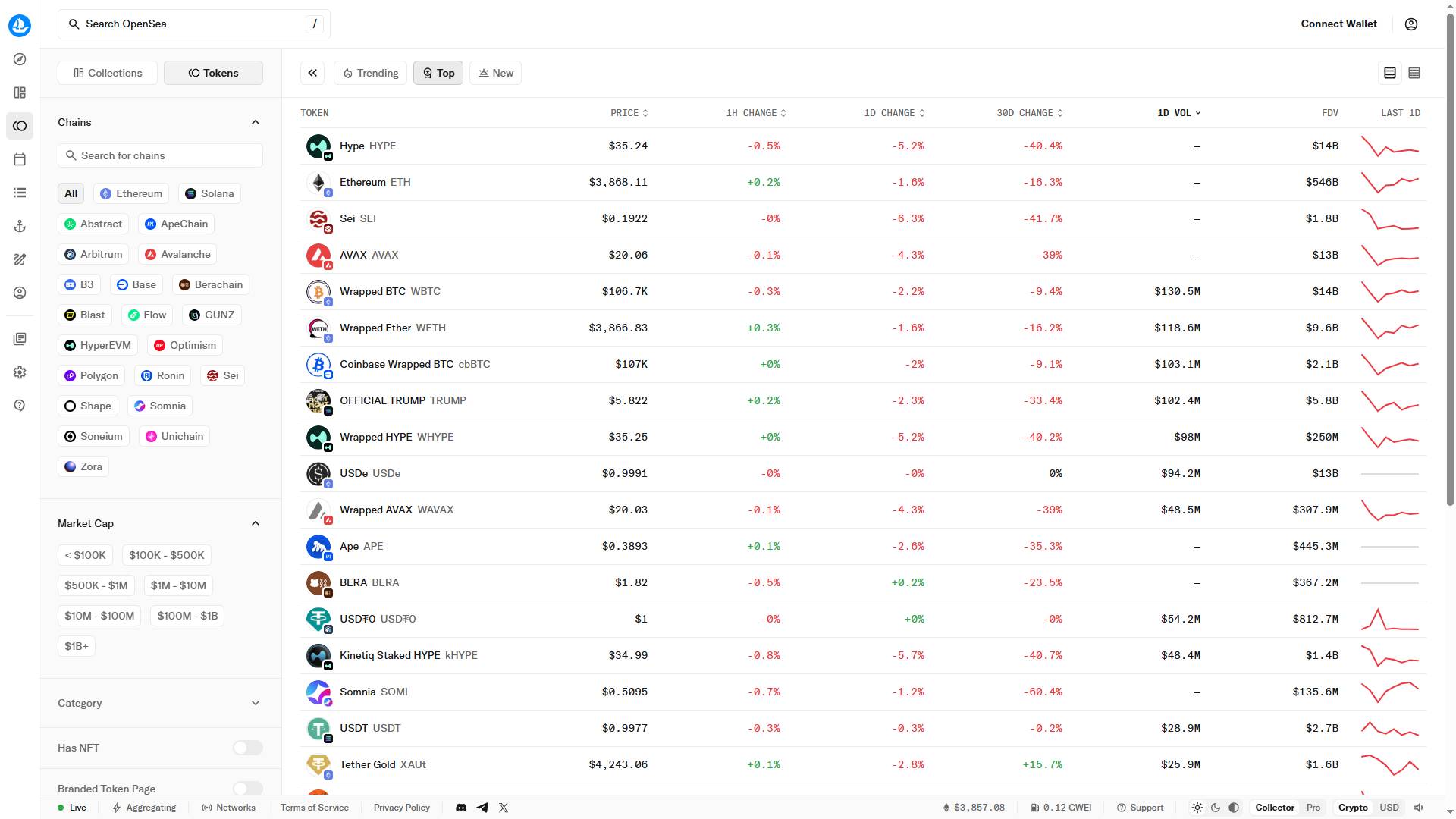1456x819 pixels.
Task: Switch to compact table view icon
Action: coord(1414,73)
